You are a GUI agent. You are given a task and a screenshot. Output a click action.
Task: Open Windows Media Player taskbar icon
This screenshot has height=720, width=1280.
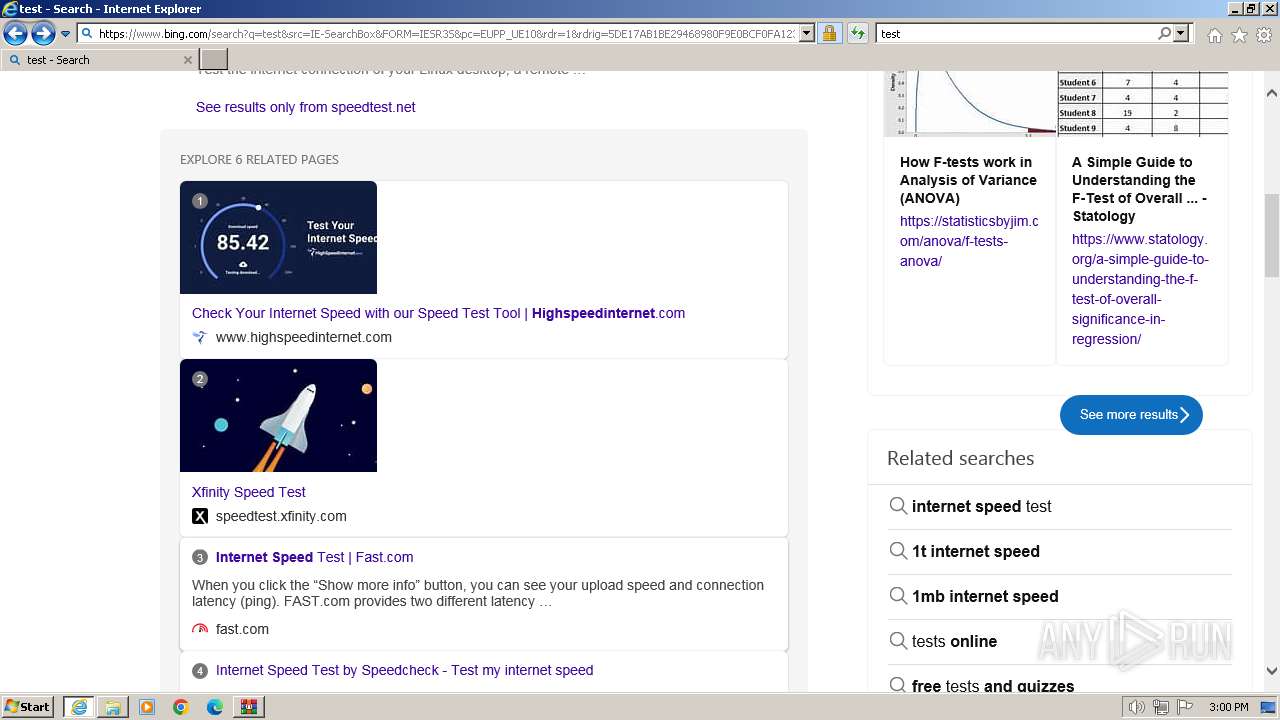pos(147,707)
